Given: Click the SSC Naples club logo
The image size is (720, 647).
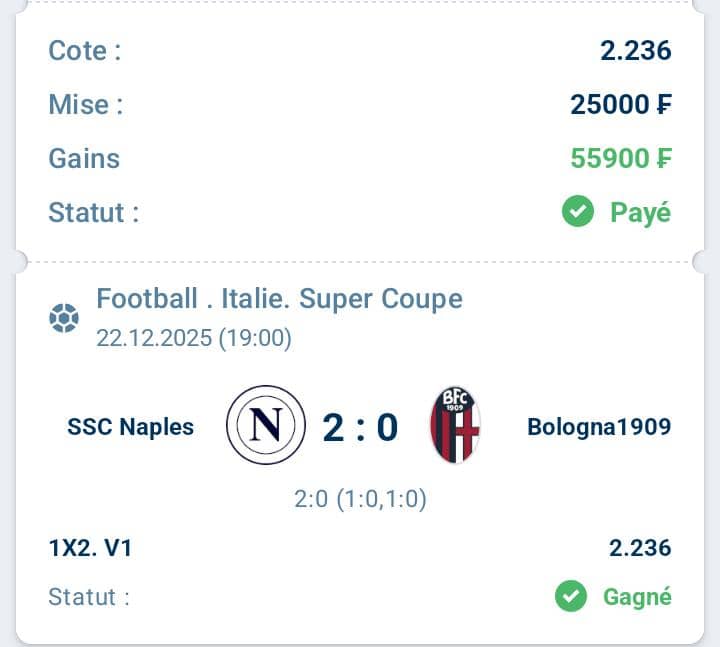Looking at the screenshot, I should coord(265,427).
